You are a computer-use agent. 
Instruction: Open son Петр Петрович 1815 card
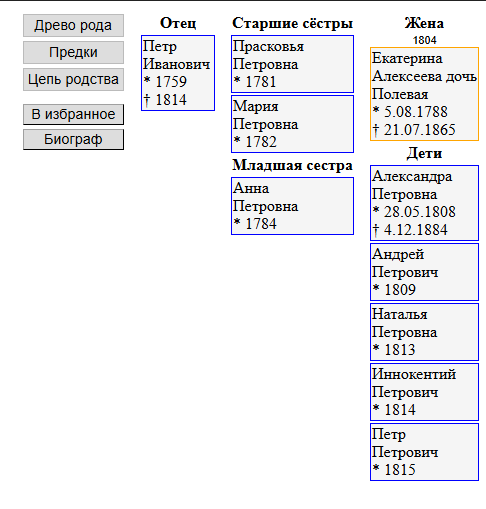424,452
